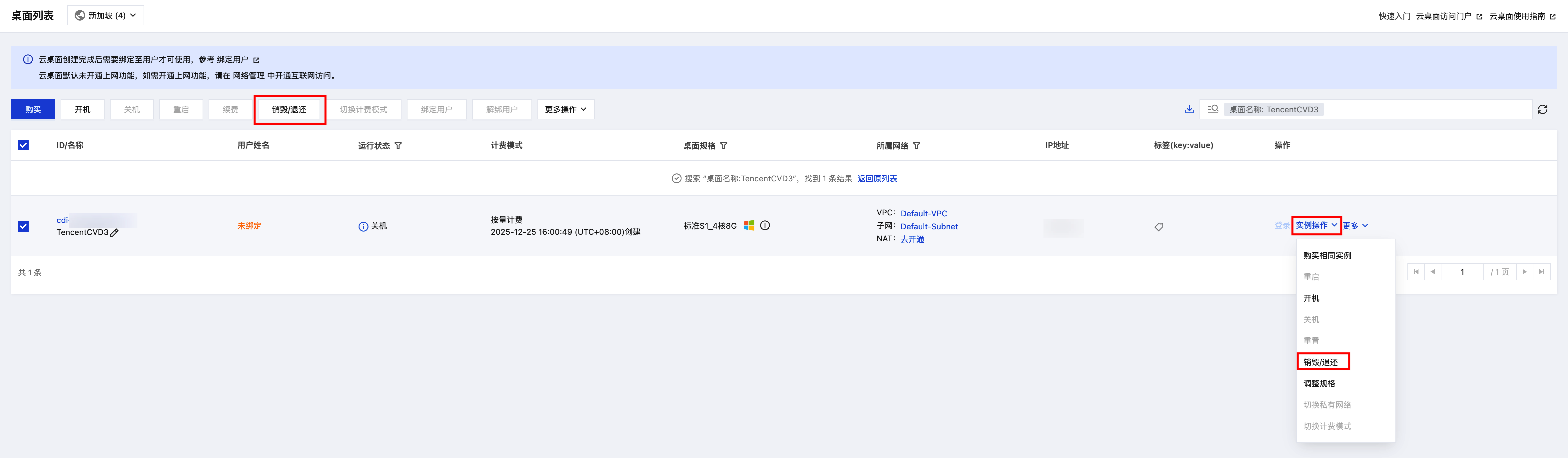Expand the 更多 dropdown in row
The width and height of the screenshot is (1568, 458).
1355,225
